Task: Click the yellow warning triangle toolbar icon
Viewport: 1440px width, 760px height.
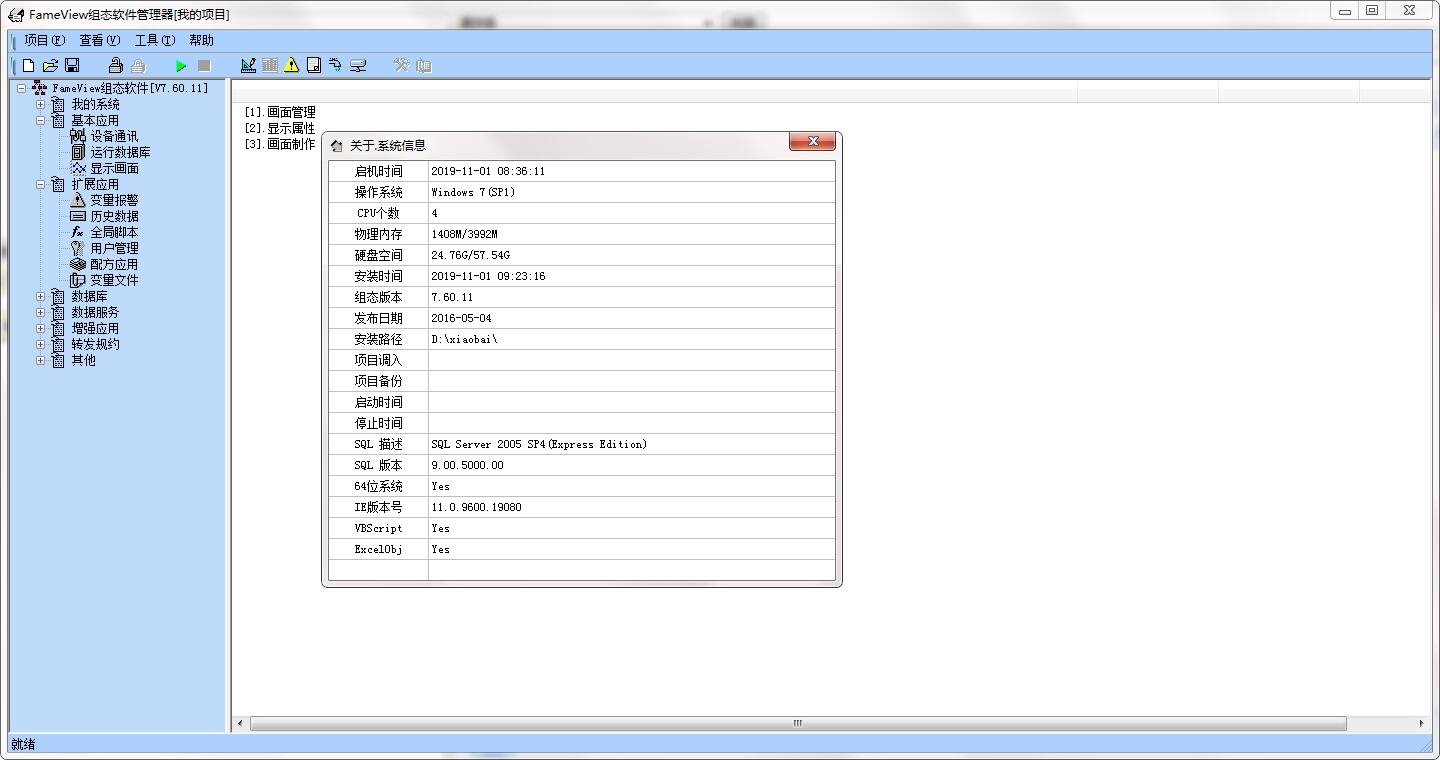Action: [291, 66]
